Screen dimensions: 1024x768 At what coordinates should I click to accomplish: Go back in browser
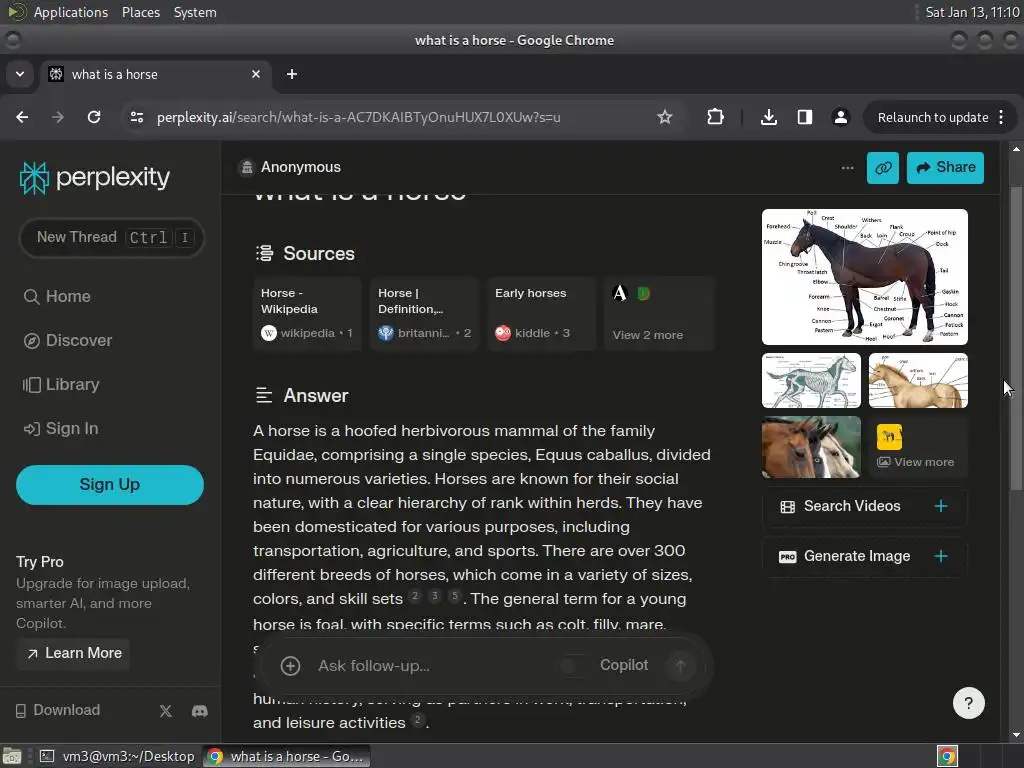pos(22,117)
